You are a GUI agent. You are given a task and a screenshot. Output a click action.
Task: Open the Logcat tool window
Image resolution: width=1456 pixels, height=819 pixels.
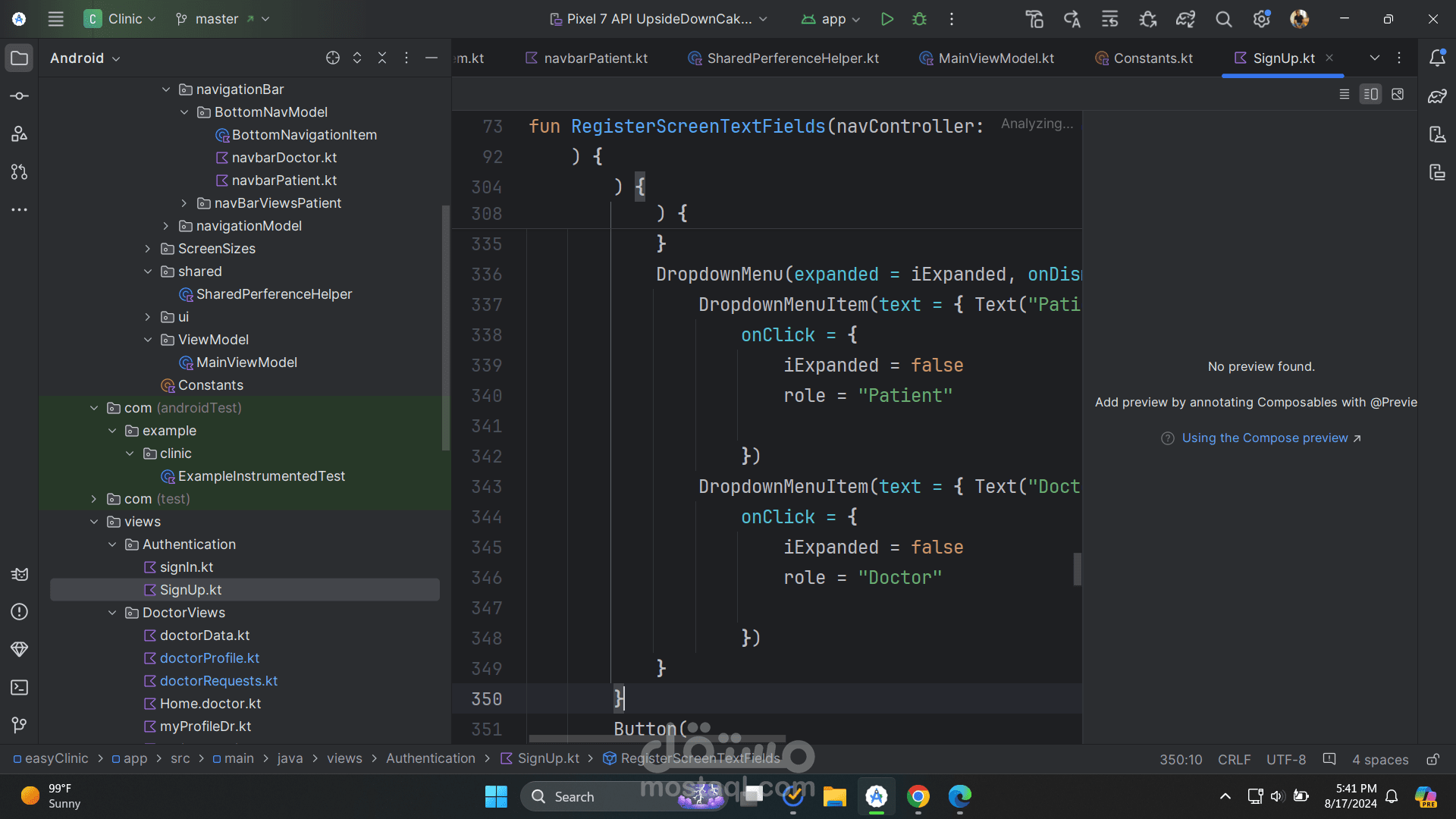coord(20,574)
